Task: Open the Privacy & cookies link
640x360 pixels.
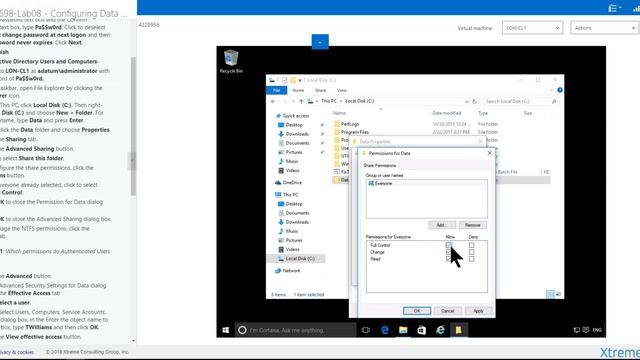Action: 17,352
